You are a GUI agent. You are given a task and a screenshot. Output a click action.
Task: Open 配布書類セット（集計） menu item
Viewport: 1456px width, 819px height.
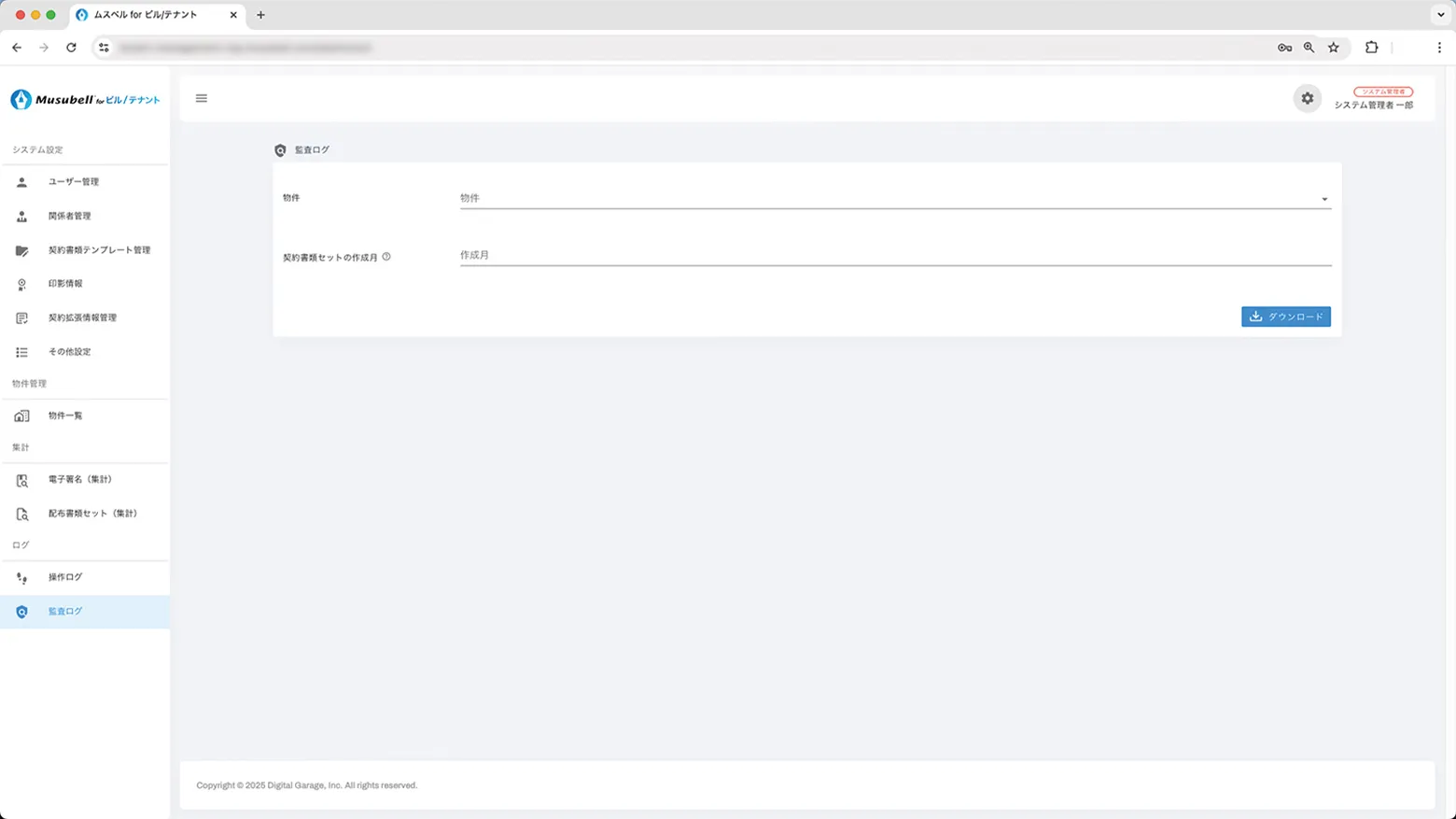pyautogui.click(x=92, y=514)
